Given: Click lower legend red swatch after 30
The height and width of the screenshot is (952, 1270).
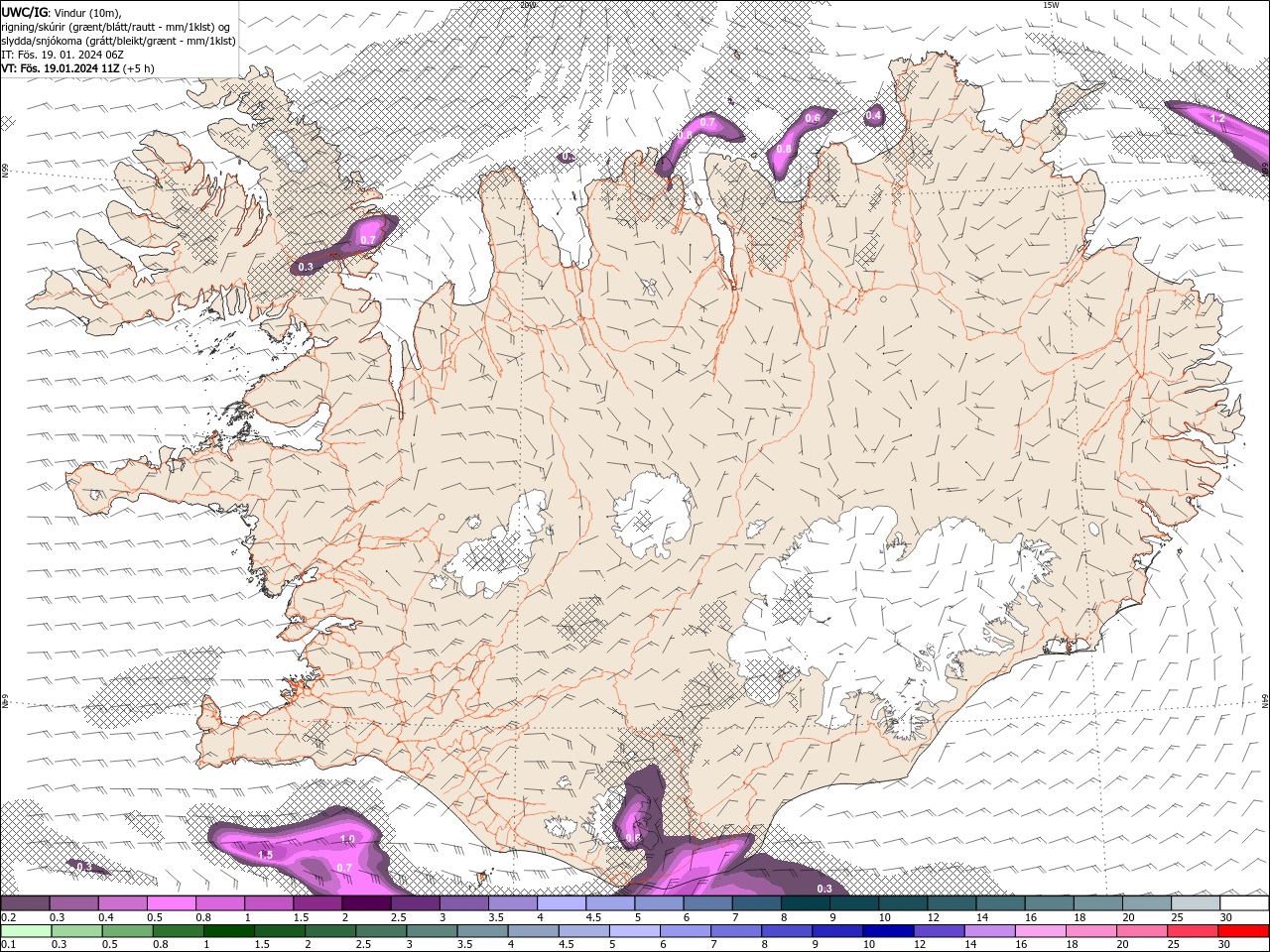Looking at the screenshot, I should pos(1241,931).
